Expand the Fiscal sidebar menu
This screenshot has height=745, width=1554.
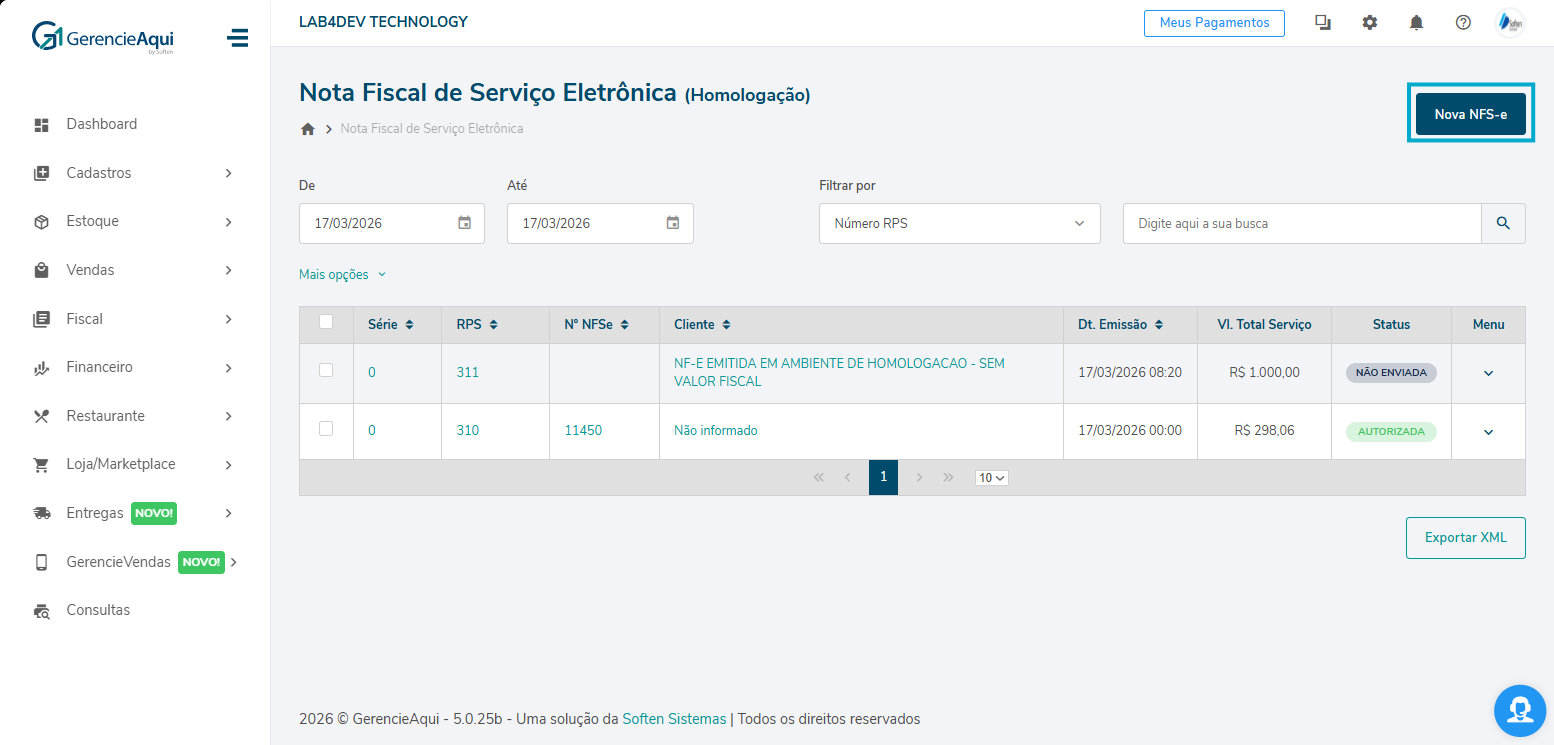point(134,319)
